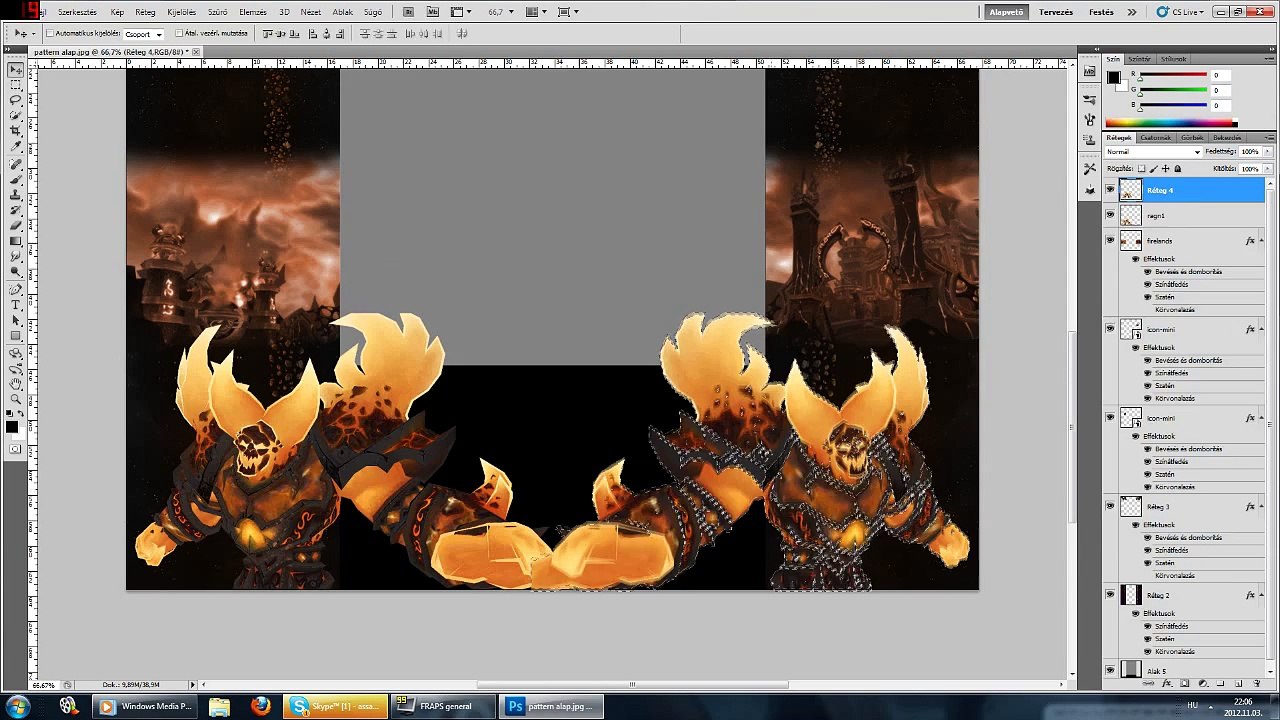The width and height of the screenshot is (1280, 720).
Task: Tick the transform controls checkbox
Action: pos(179,33)
